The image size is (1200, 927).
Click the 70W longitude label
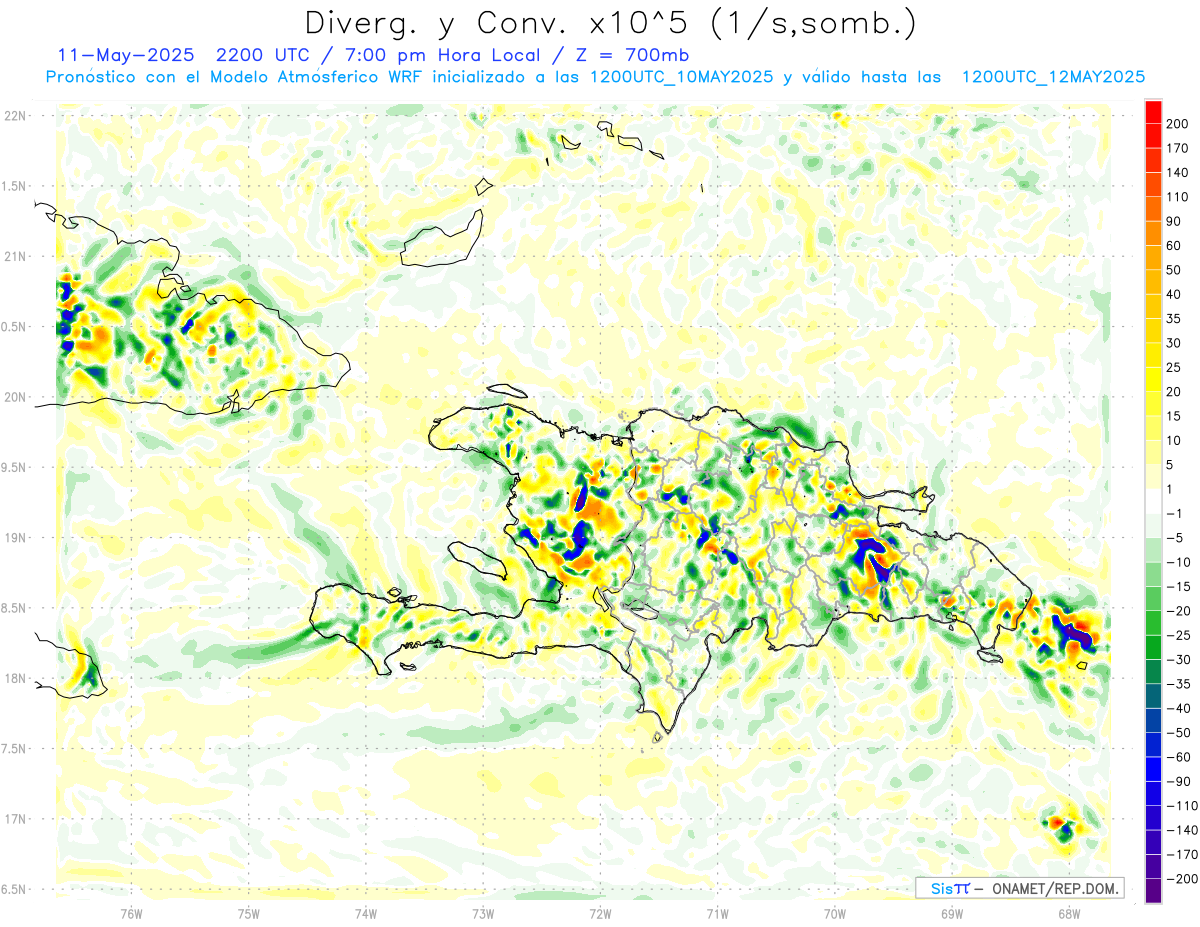(835, 912)
